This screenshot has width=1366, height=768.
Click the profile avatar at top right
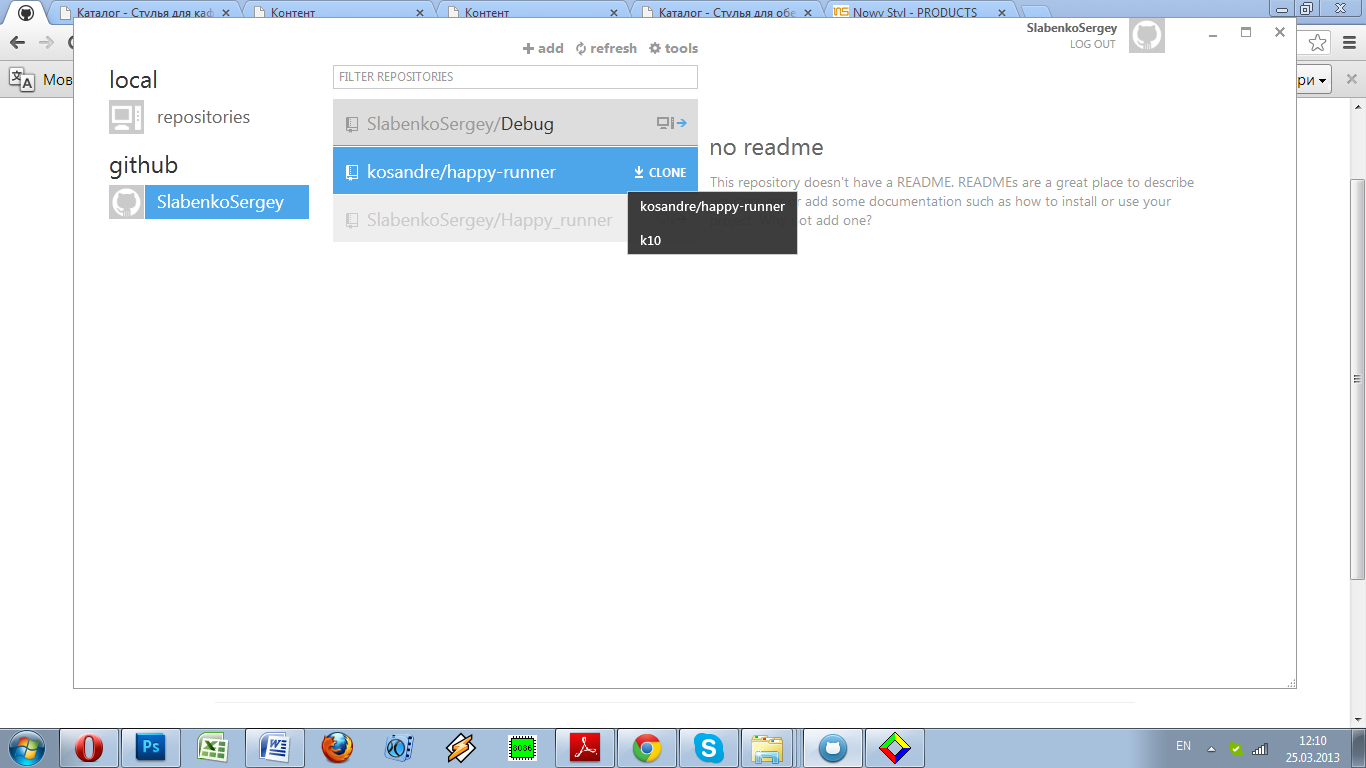(x=1147, y=36)
